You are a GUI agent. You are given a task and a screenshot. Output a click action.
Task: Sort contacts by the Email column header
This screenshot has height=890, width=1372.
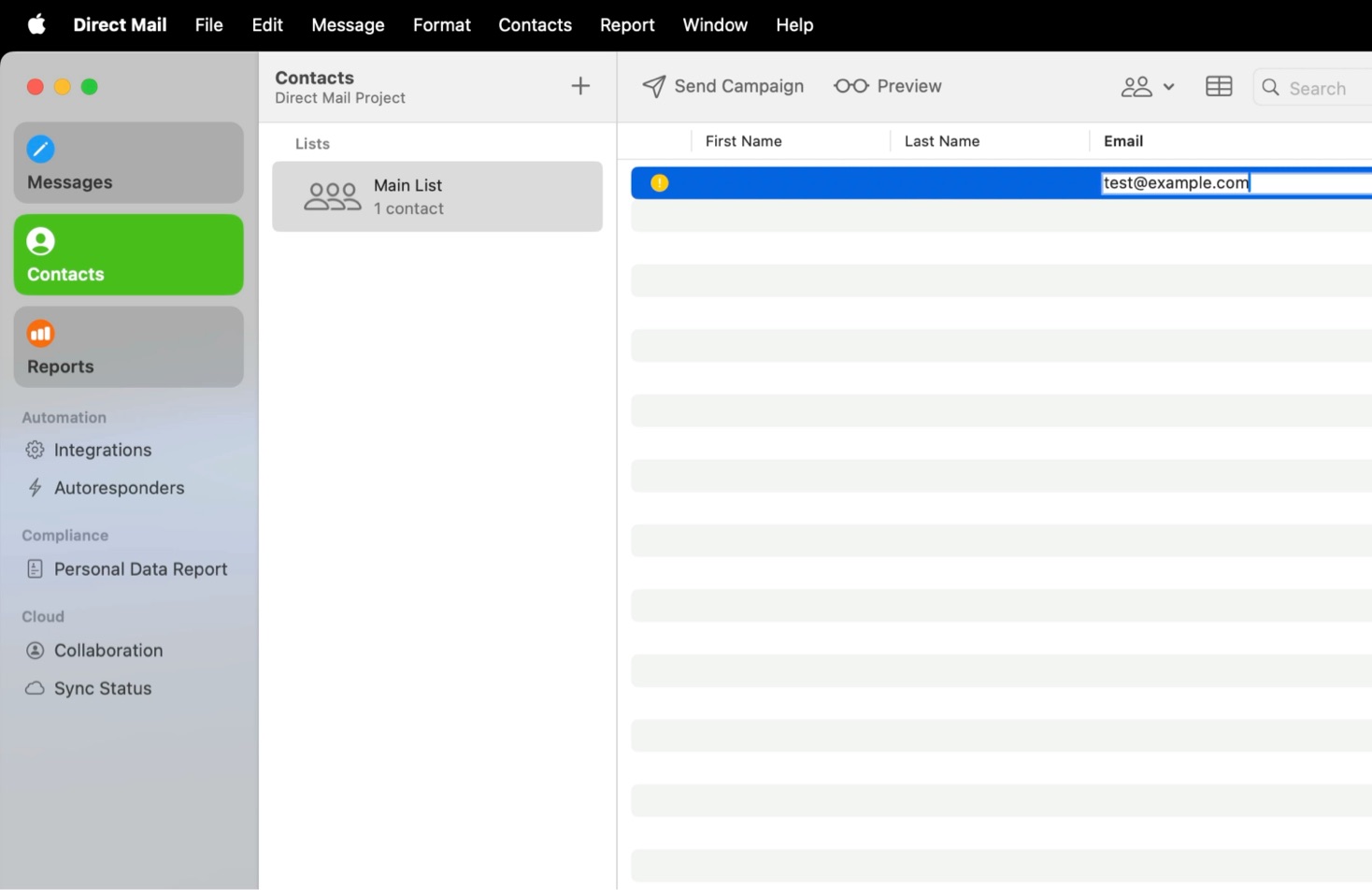(1123, 141)
